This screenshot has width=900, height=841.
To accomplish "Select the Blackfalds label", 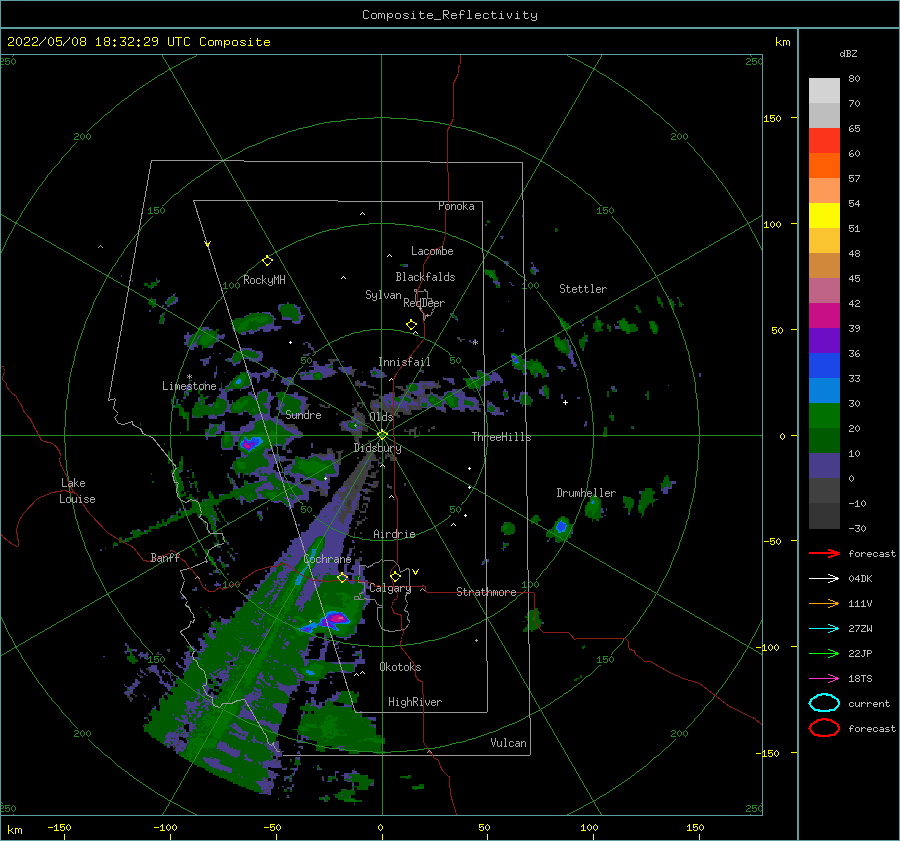I will (425, 277).
